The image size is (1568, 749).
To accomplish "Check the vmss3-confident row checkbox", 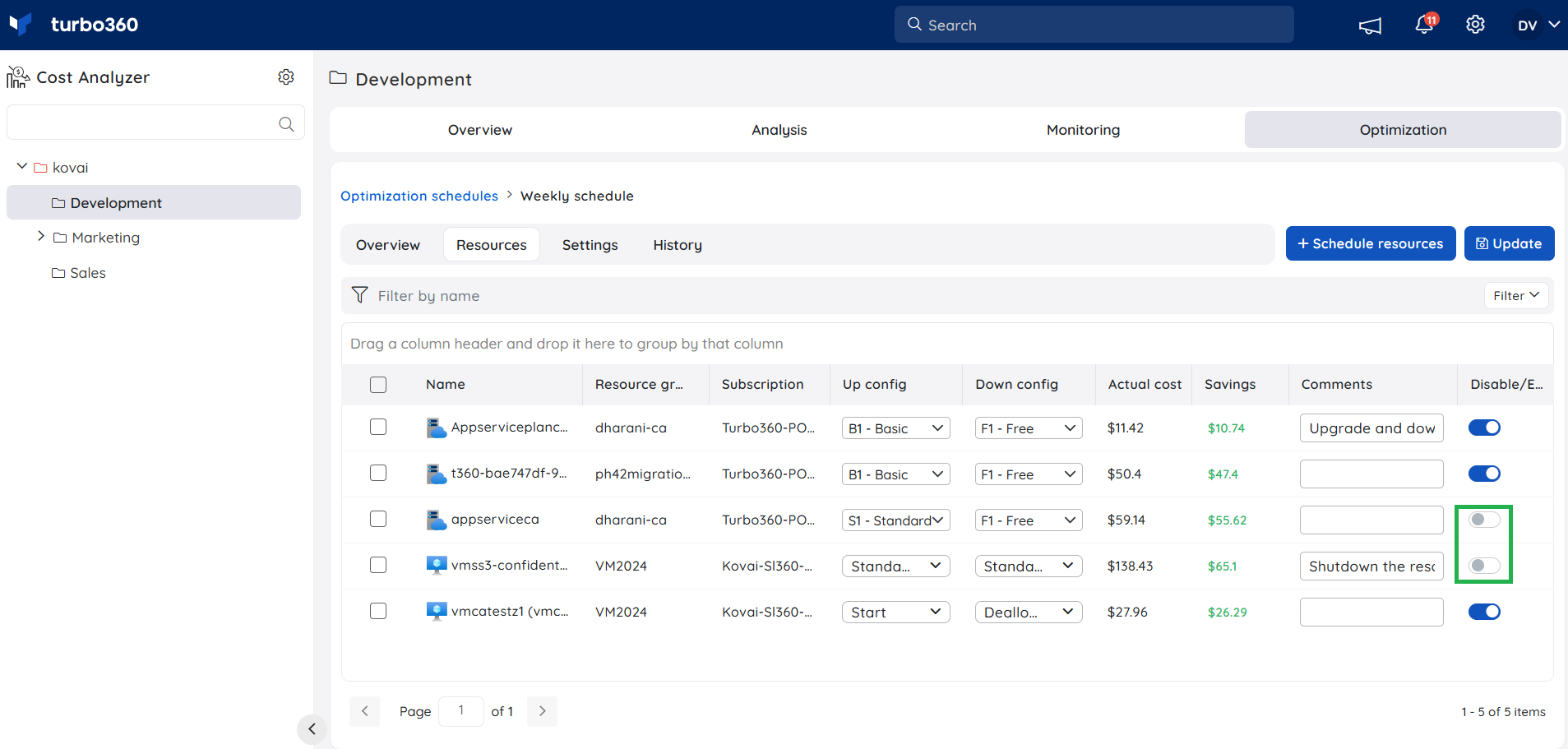I will pyautogui.click(x=378, y=565).
